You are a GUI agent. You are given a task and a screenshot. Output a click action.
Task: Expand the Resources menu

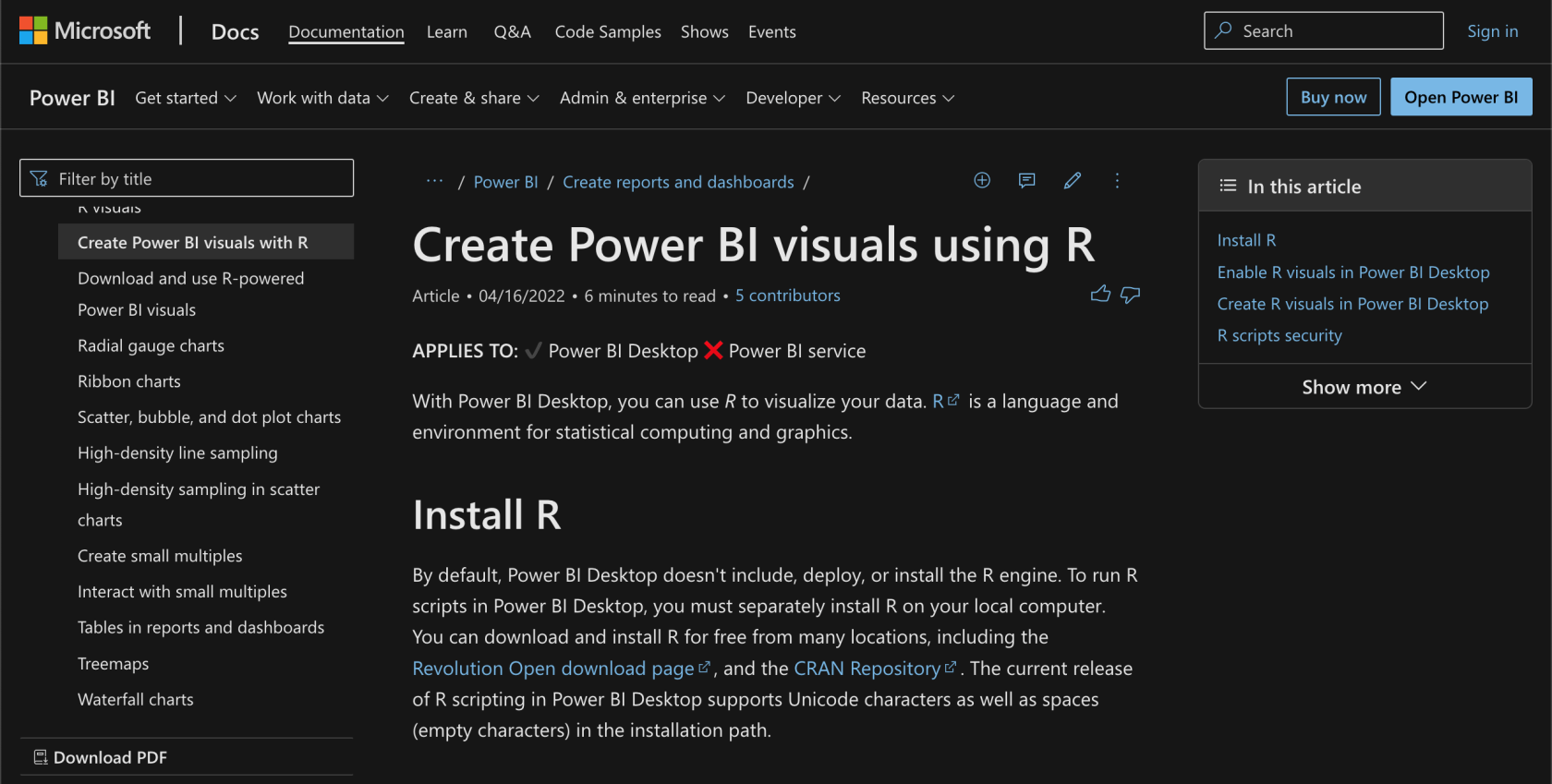tap(907, 98)
